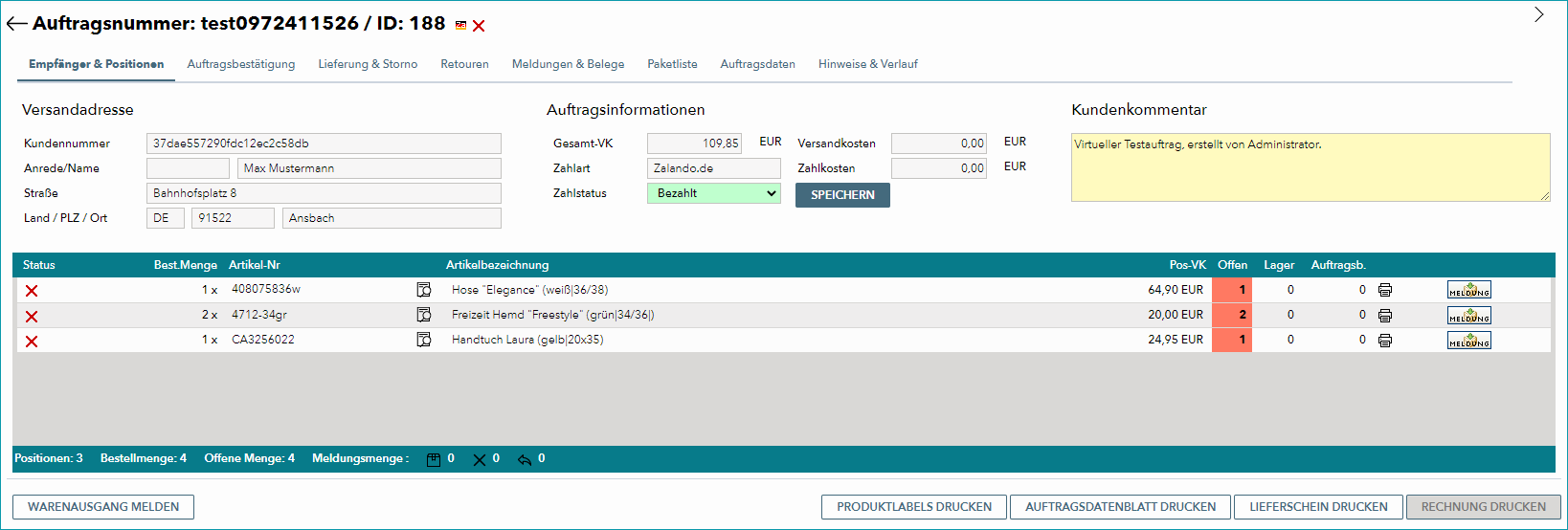Click the red X beside the order ID
Screen dimensions: 1568x530
[479, 26]
